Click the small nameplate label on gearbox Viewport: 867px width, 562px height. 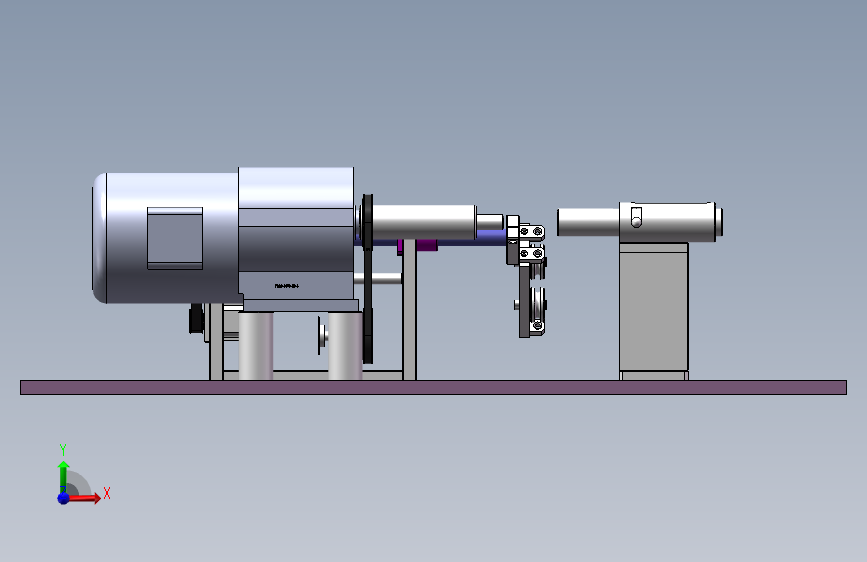(286, 286)
